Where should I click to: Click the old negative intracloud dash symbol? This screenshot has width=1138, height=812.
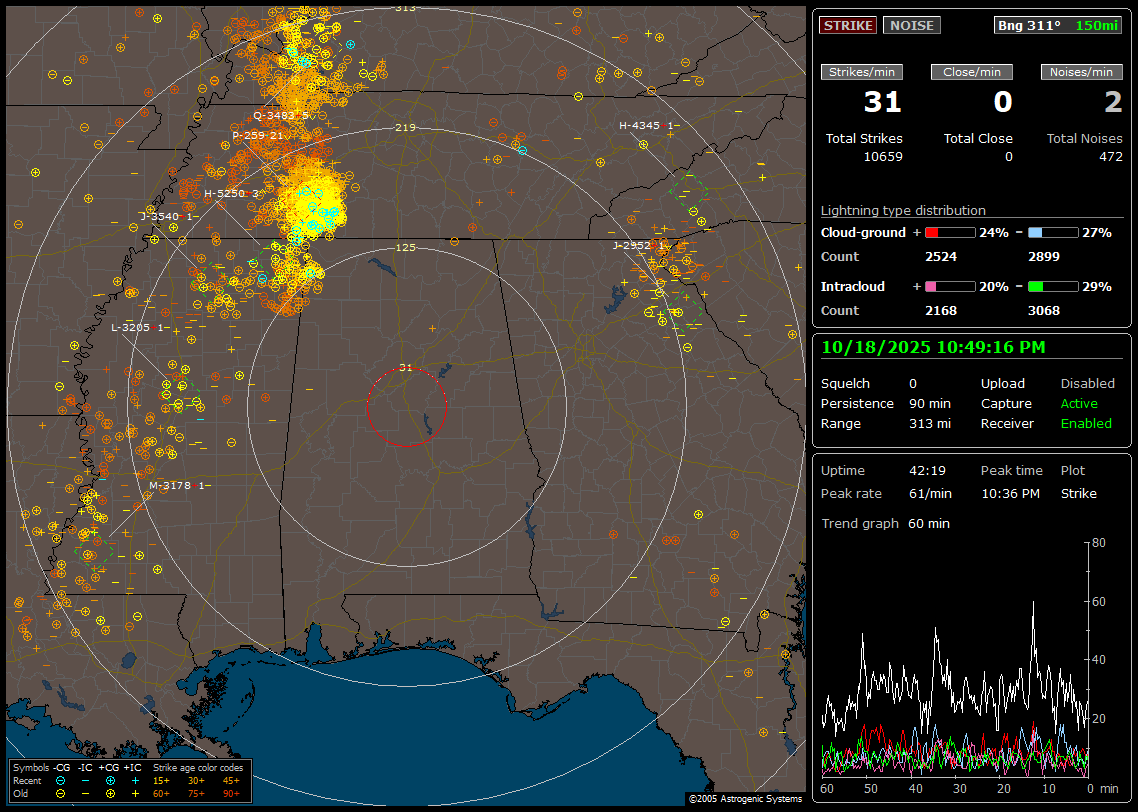coord(86,793)
